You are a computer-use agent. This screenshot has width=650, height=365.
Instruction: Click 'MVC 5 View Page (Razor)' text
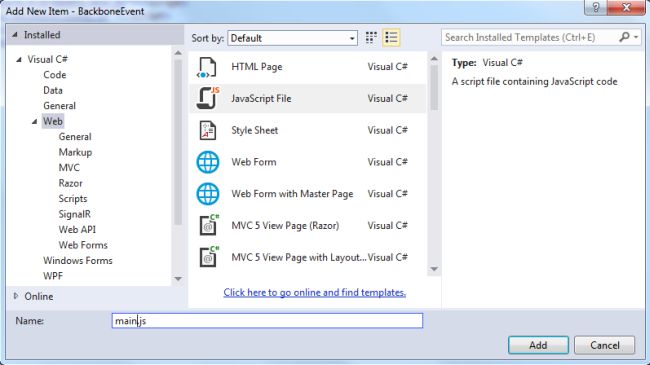tap(285, 226)
